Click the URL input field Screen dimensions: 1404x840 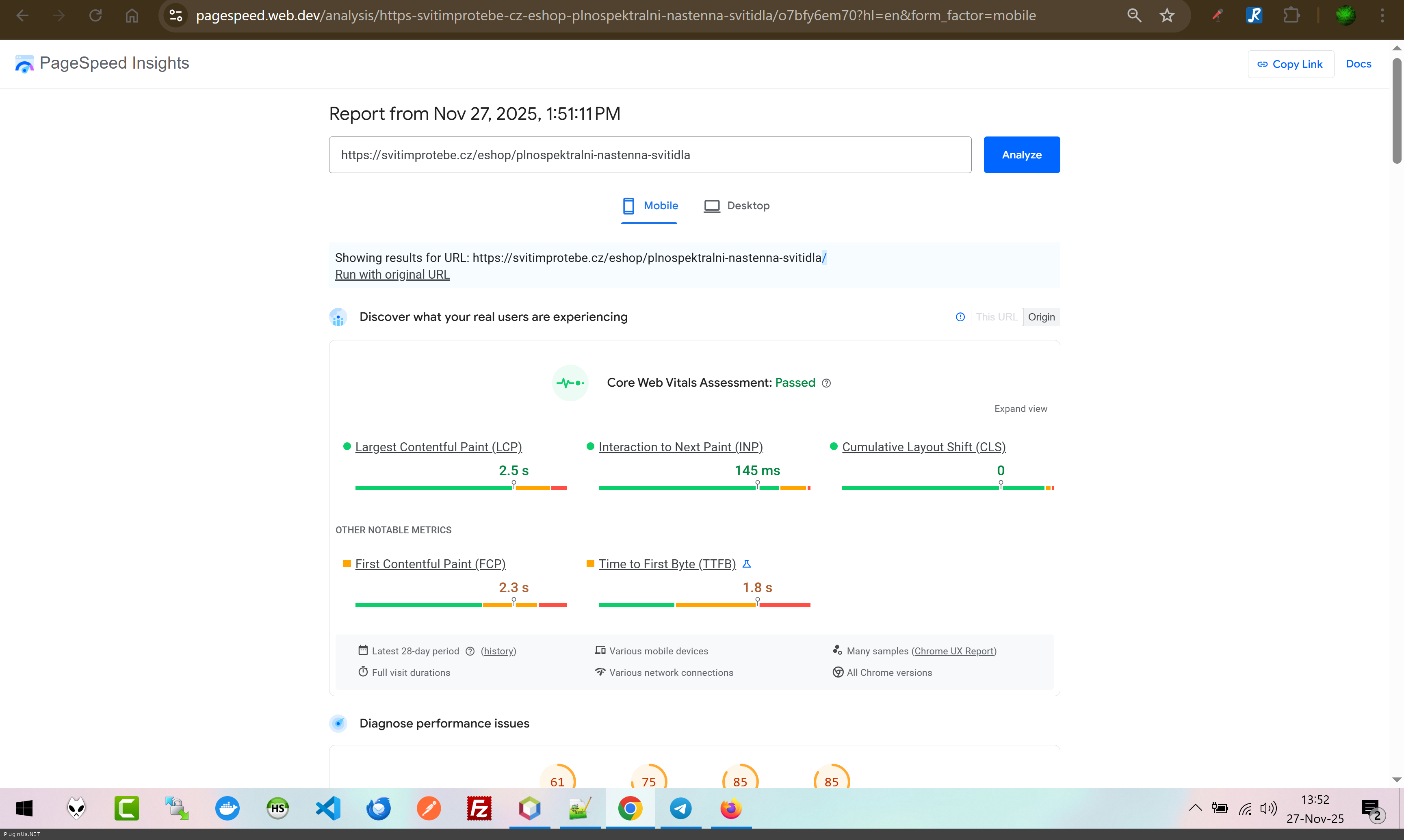649,154
